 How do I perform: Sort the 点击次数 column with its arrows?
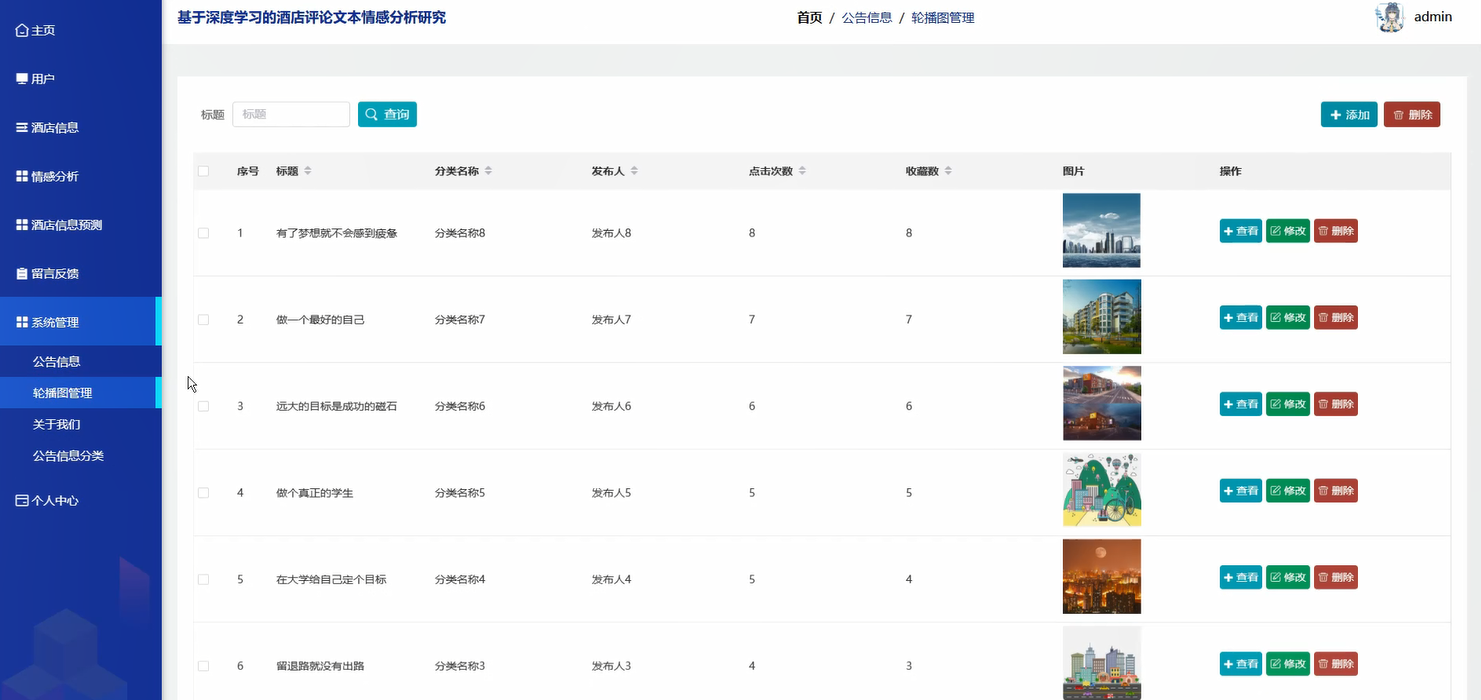(802, 171)
